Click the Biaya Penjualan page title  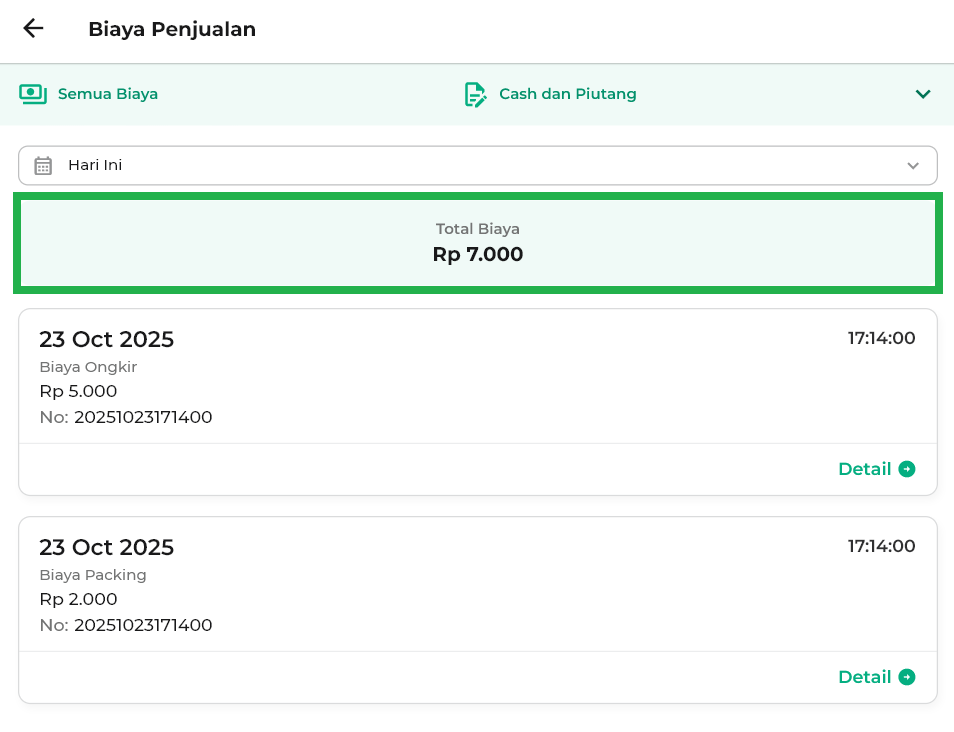[172, 29]
